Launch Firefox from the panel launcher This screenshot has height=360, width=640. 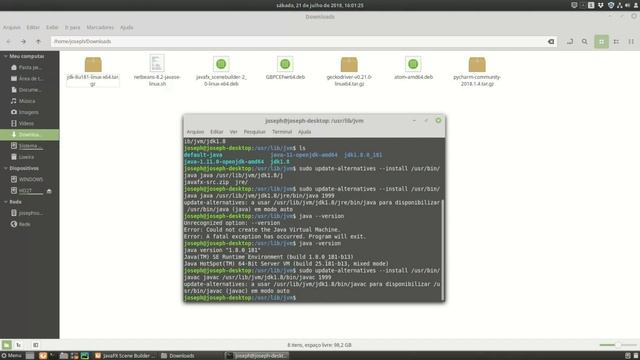click(x=43, y=356)
